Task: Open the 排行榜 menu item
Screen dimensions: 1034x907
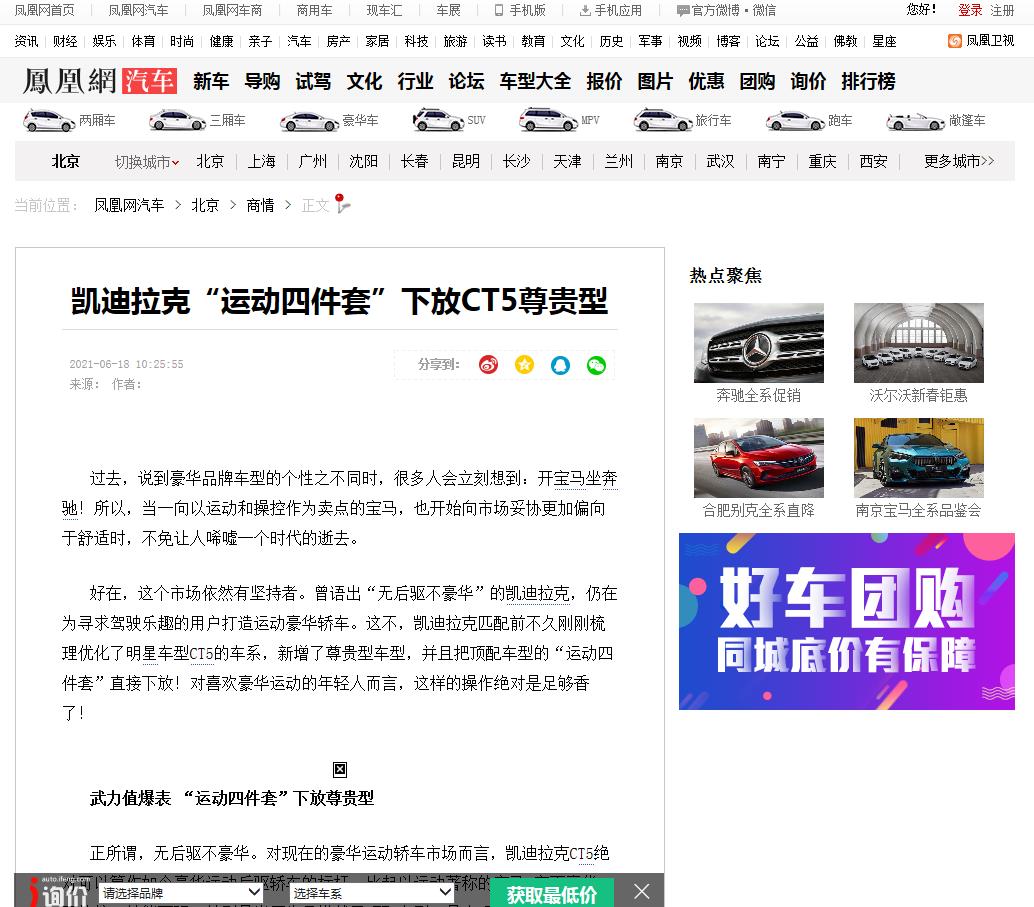Action: [868, 81]
